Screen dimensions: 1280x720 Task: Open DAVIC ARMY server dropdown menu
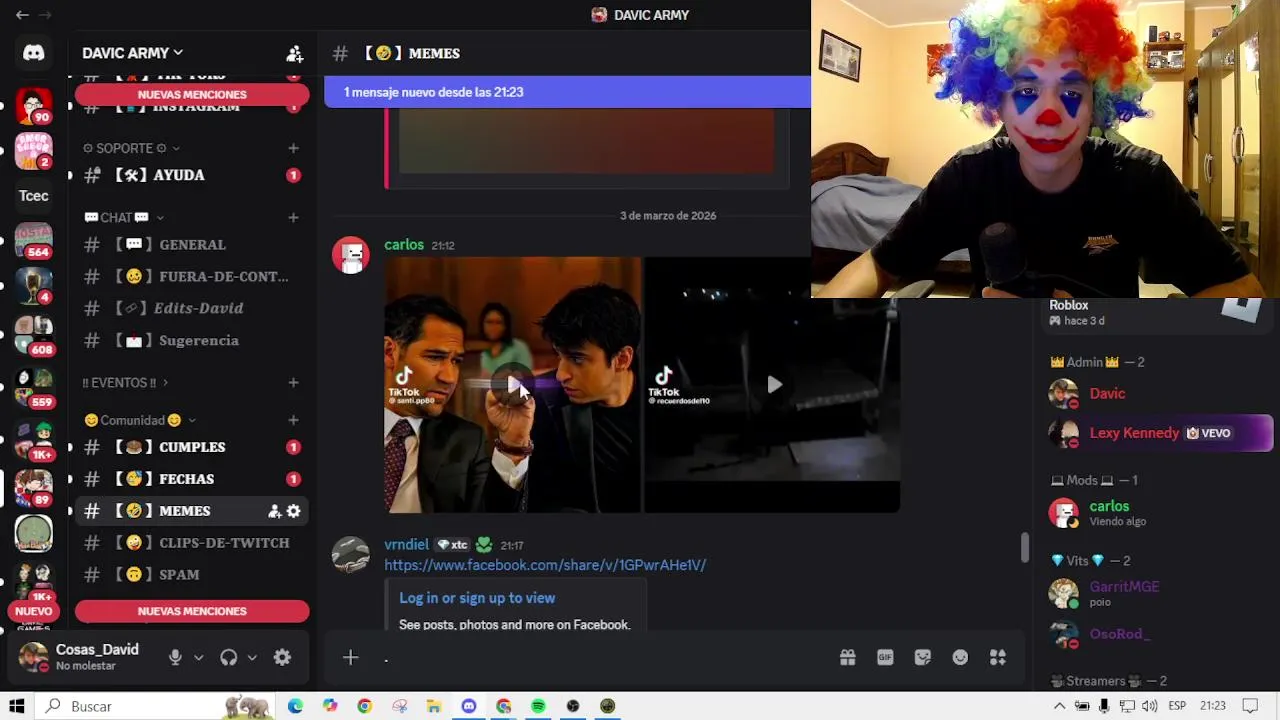point(132,53)
